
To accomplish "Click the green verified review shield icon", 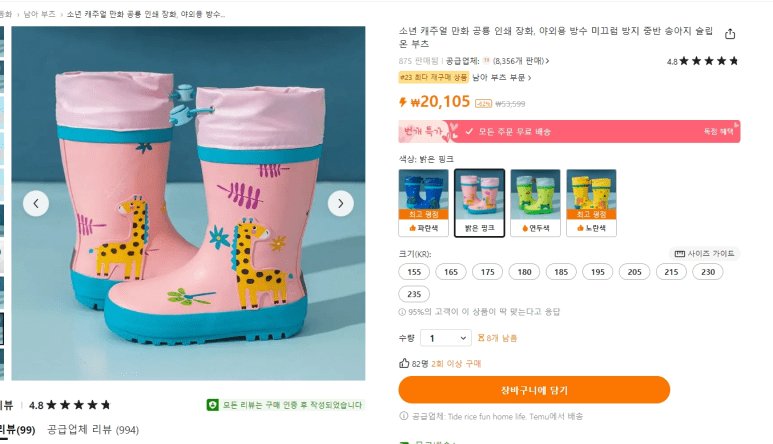I will [212, 405].
